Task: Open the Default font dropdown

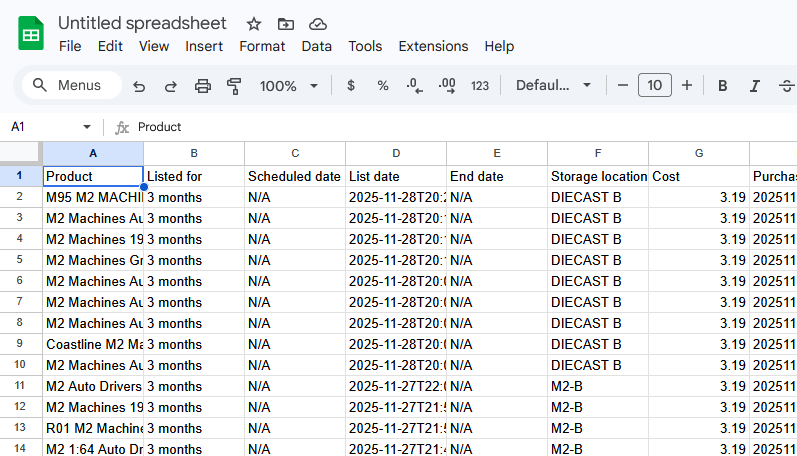Action: [x=553, y=85]
